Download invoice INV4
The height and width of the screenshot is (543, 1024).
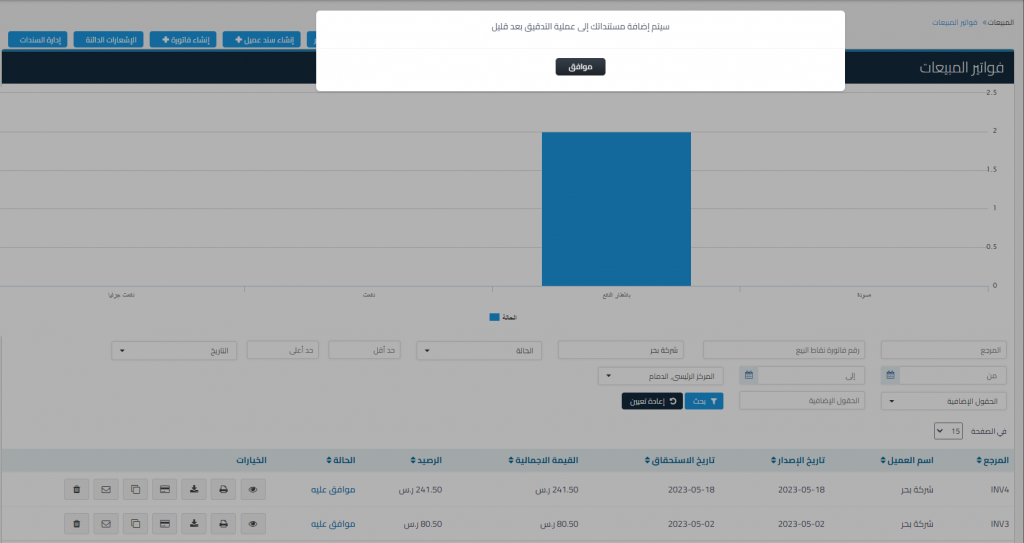194,490
